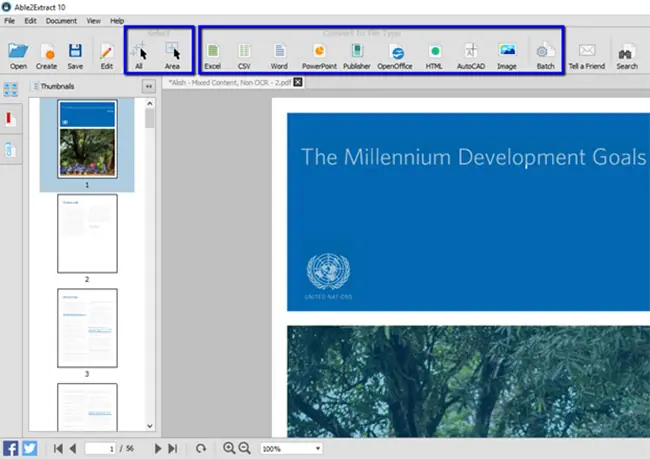Screen dimensions: 650x459
Task: Go to previous page
Action: coord(73,448)
